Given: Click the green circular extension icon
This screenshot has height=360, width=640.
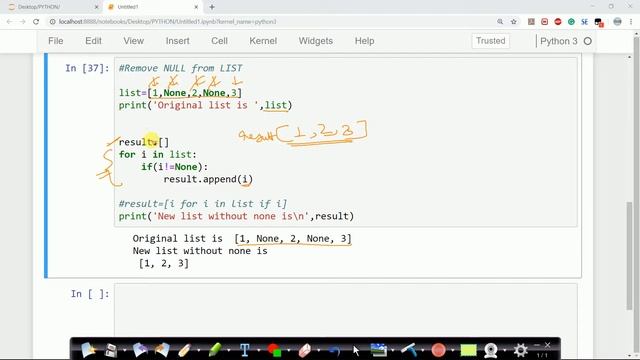Looking at the screenshot, I should click(571, 22).
